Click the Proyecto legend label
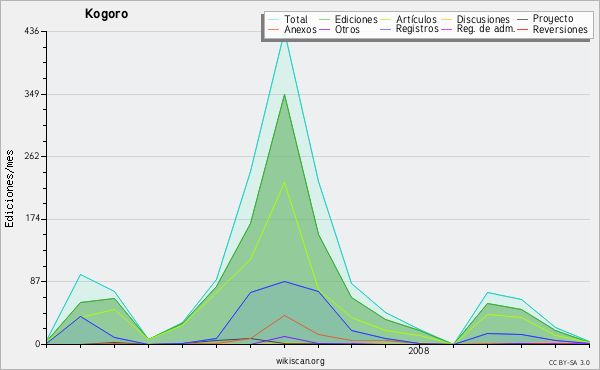Screen dimensions: 600x370 [x=553, y=19]
